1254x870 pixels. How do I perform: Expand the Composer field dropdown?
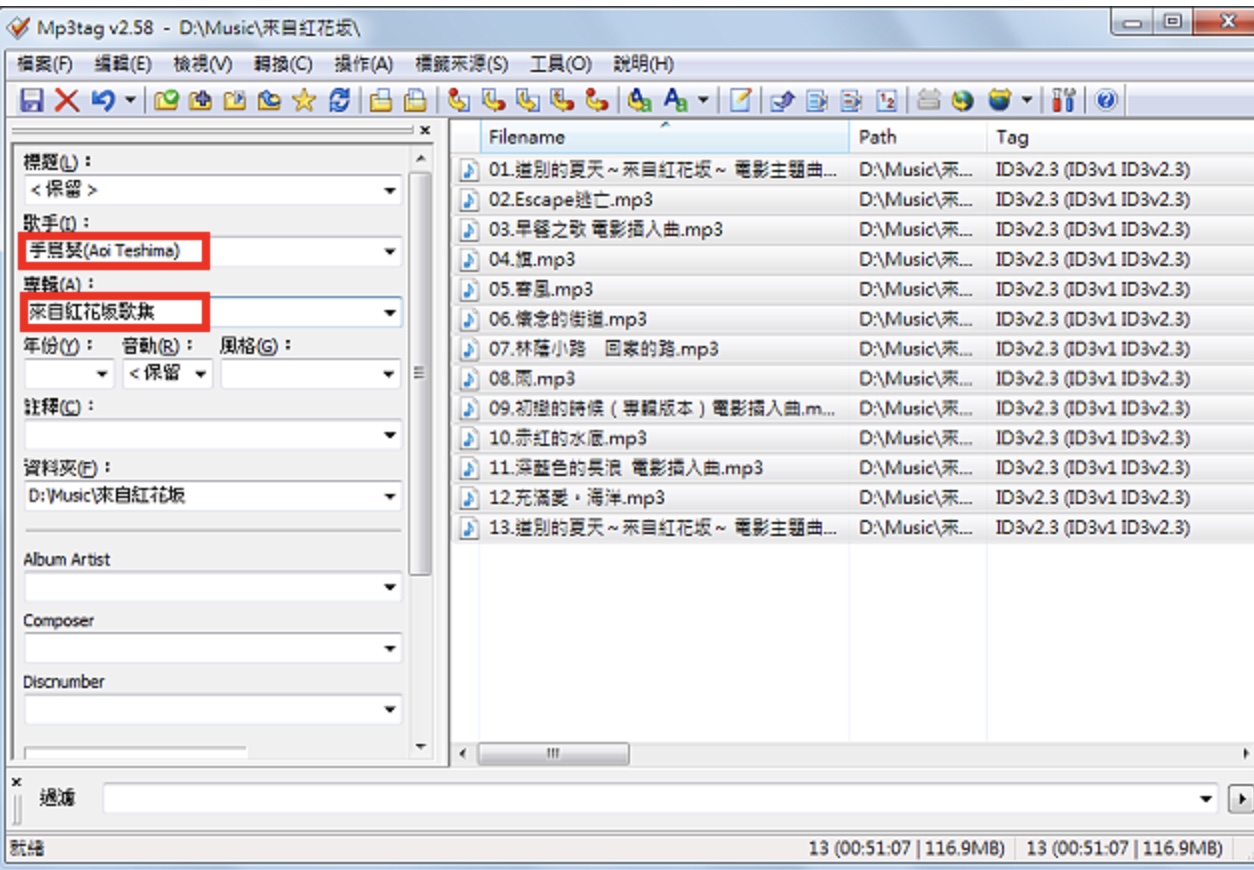[390, 648]
